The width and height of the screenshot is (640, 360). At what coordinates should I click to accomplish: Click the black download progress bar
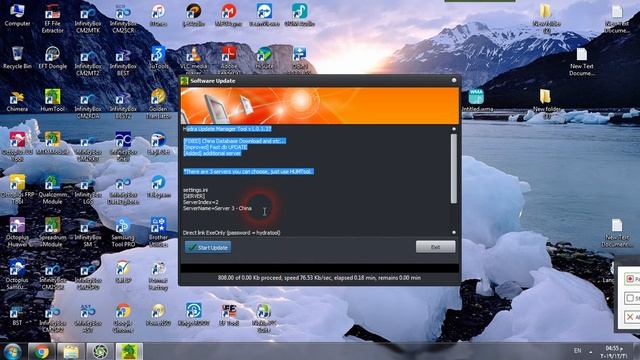(320, 268)
